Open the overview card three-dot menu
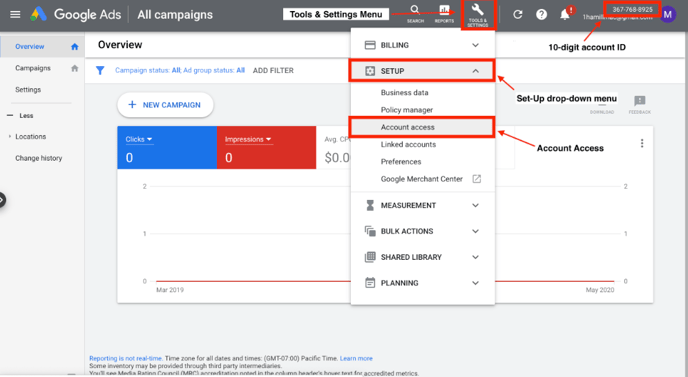Image resolution: width=688 pixels, height=377 pixels. click(642, 143)
